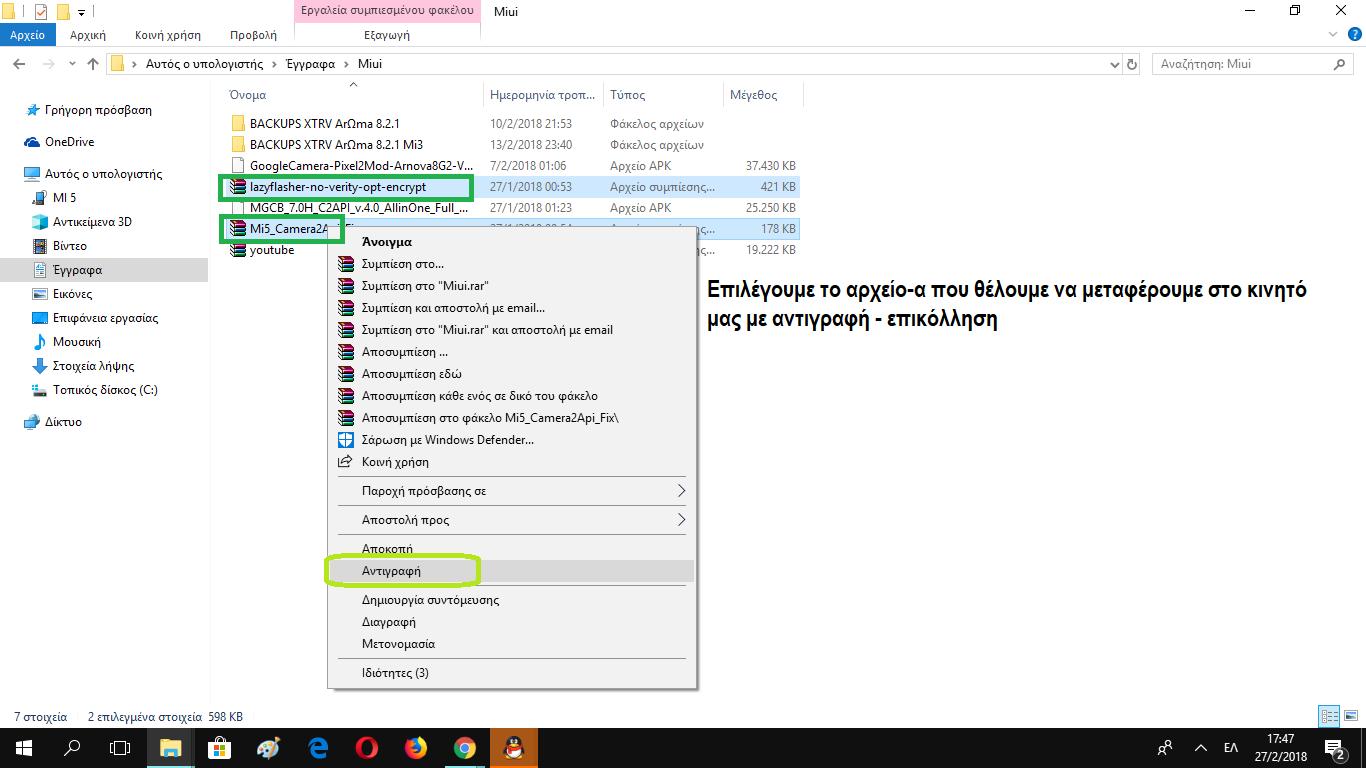
Task: Open the ribbon help question mark
Action: point(1354,35)
